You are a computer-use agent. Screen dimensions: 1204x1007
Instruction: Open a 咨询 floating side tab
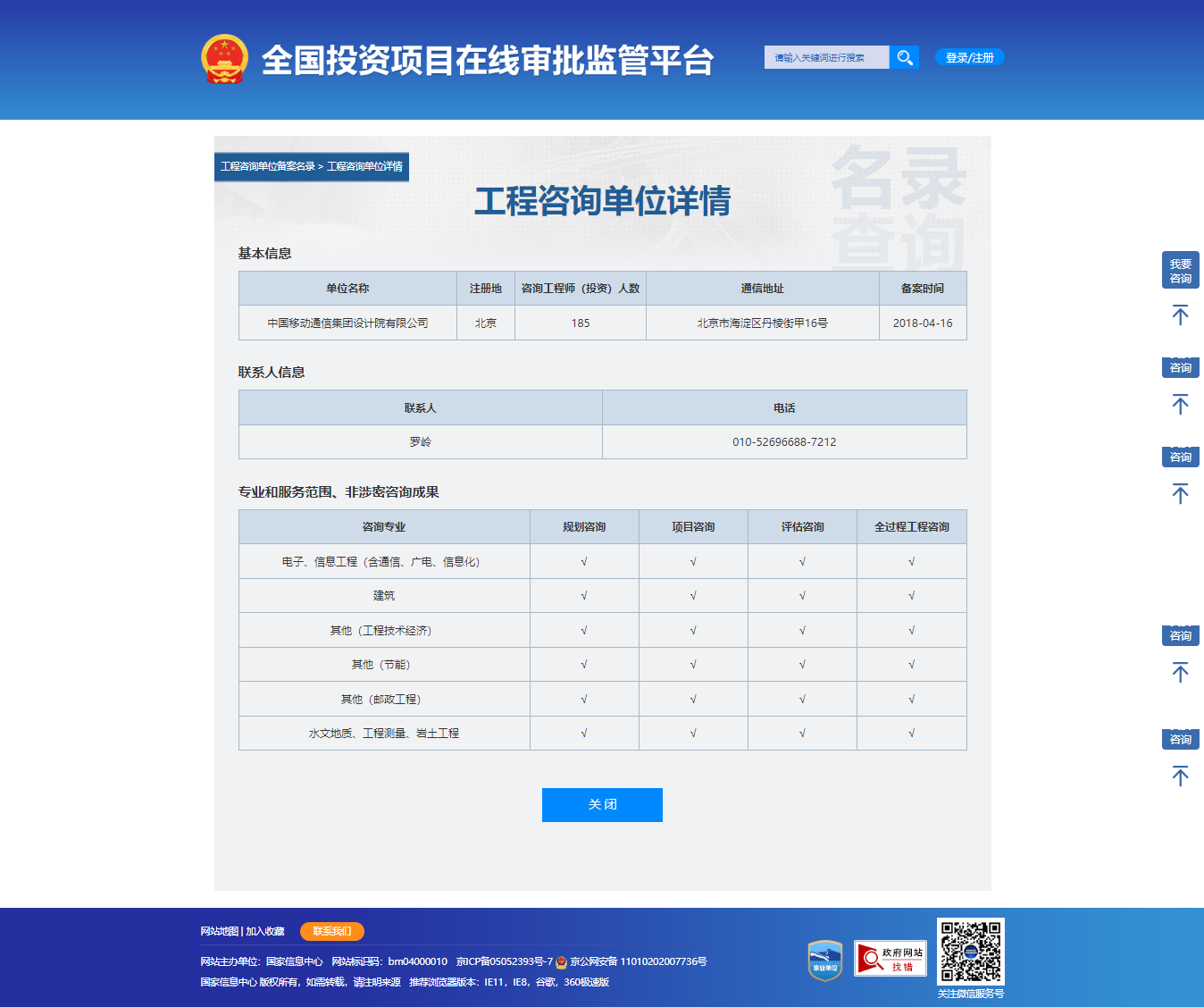(x=1181, y=366)
